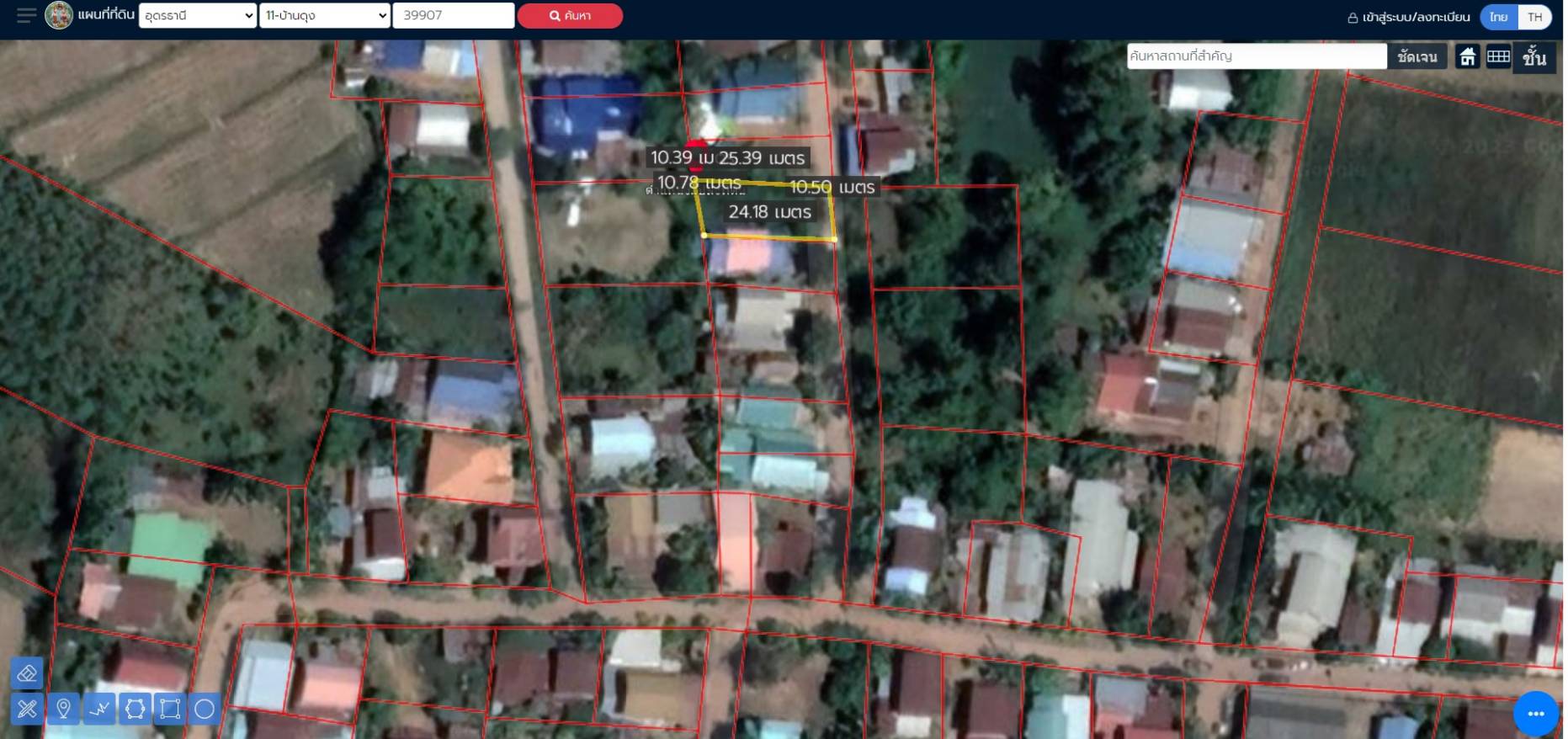Pick the rectangle drawing tool

(170, 709)
